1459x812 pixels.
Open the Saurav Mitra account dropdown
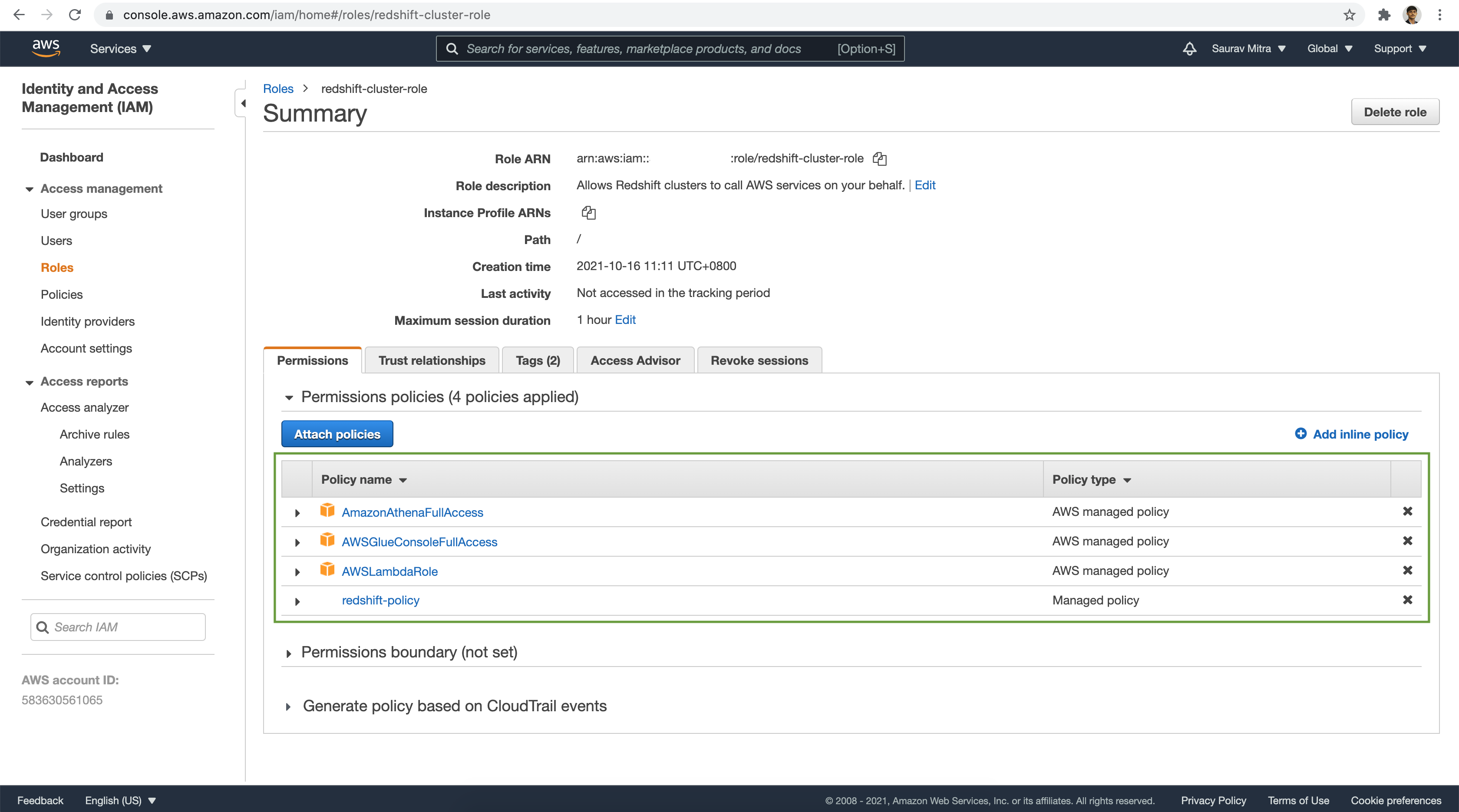(1248, 49)
